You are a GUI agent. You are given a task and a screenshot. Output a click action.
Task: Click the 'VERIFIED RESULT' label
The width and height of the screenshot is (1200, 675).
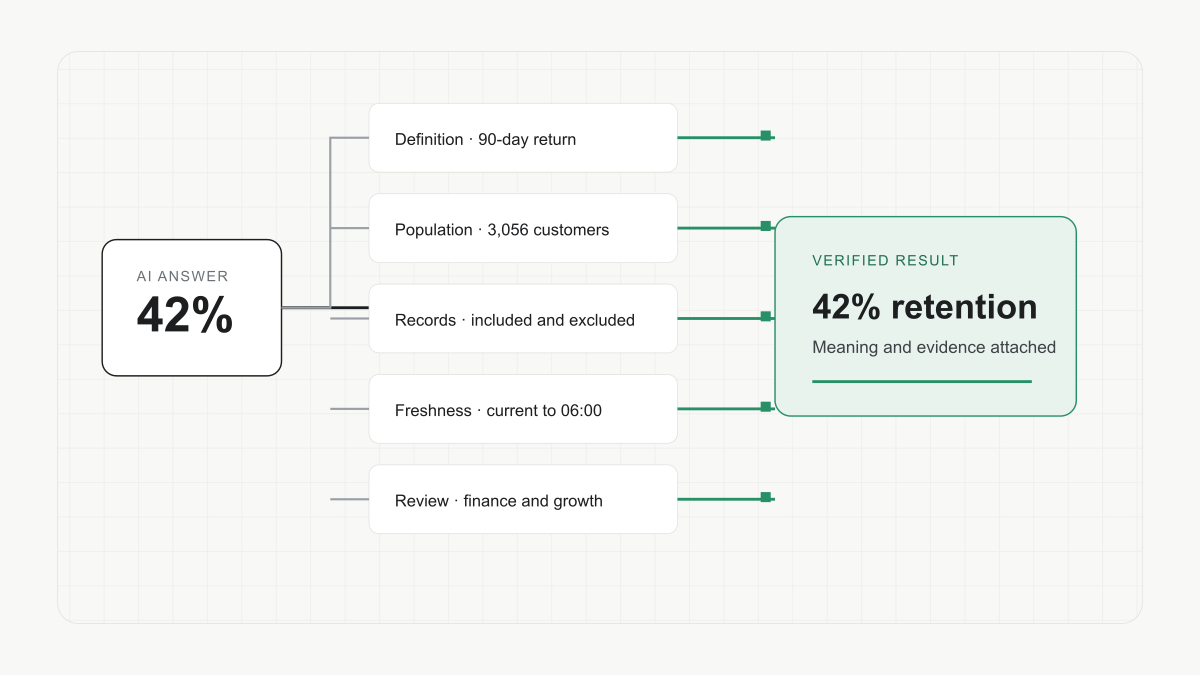886,261
